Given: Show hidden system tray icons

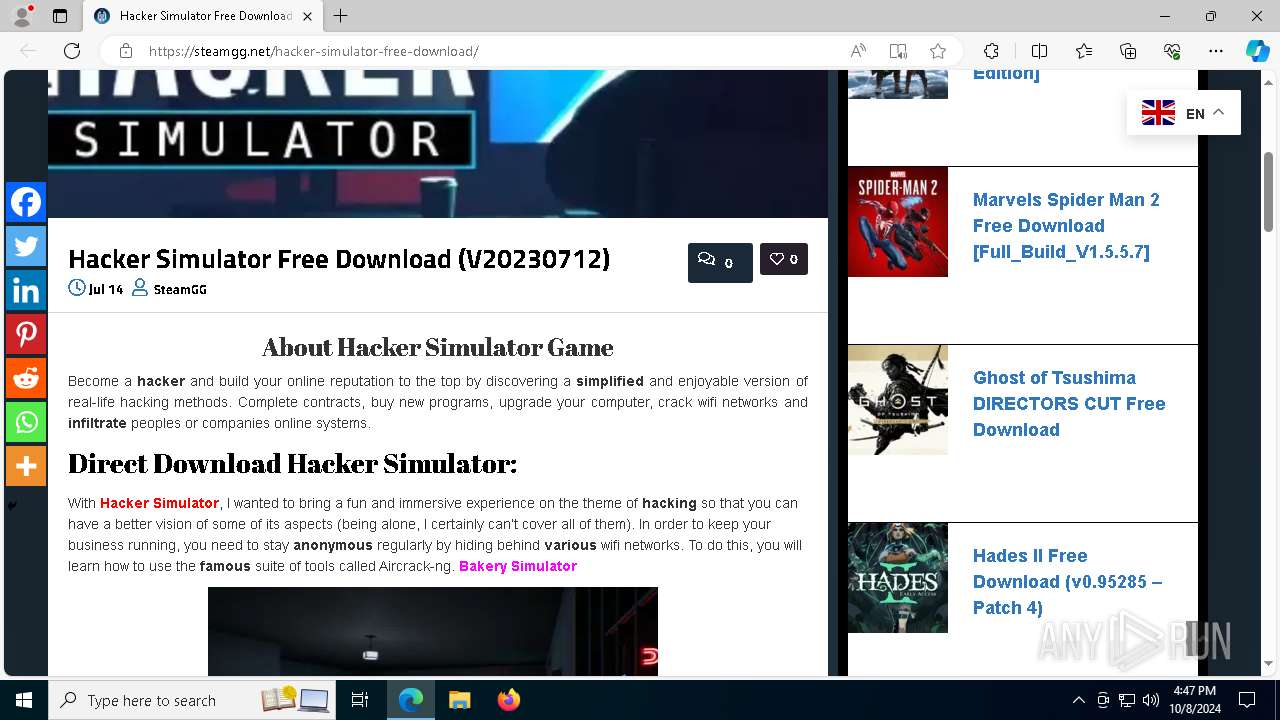Looking at the screenshot, I should pos(1078,700).
